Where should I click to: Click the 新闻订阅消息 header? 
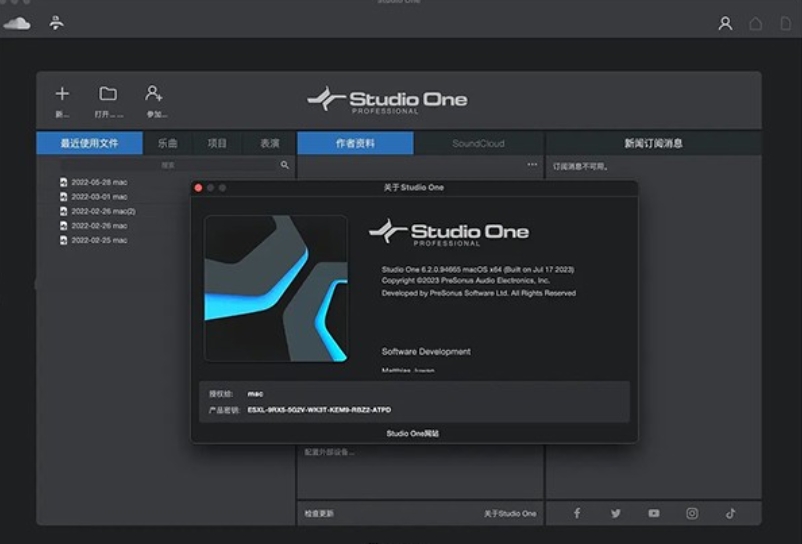point(653,143)
